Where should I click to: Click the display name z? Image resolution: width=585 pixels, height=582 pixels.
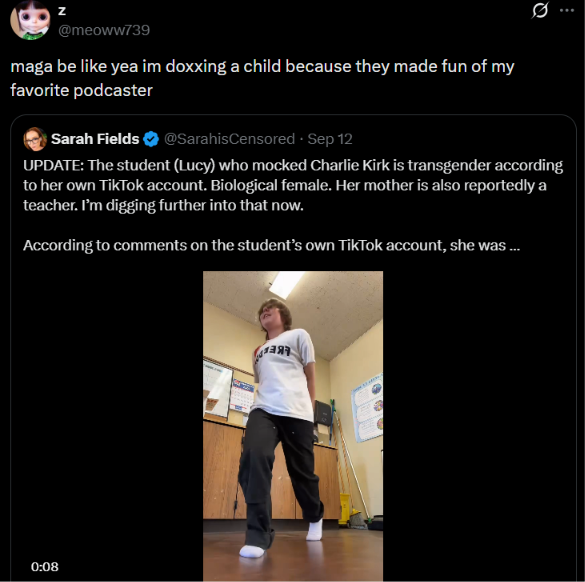(62, 11)
